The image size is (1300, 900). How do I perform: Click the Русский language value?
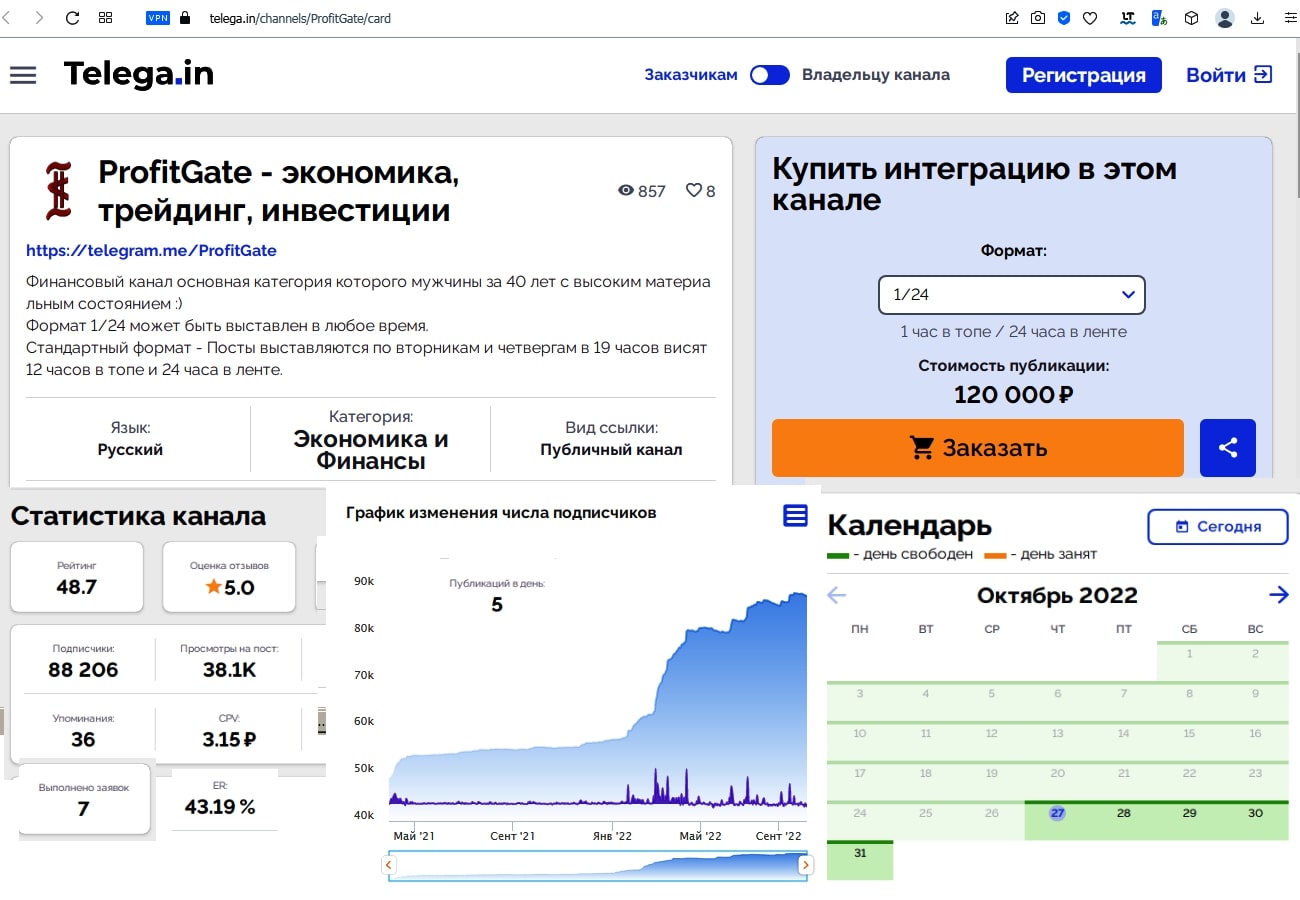coord(130,450)
